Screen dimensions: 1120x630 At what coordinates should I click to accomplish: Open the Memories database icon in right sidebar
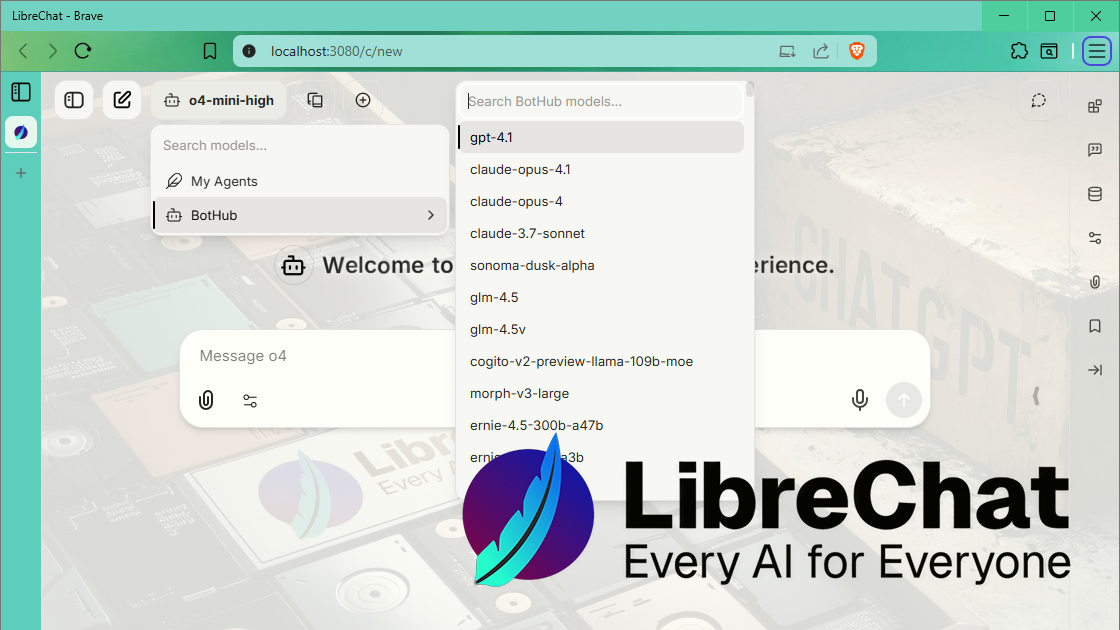pos(1094,194)
